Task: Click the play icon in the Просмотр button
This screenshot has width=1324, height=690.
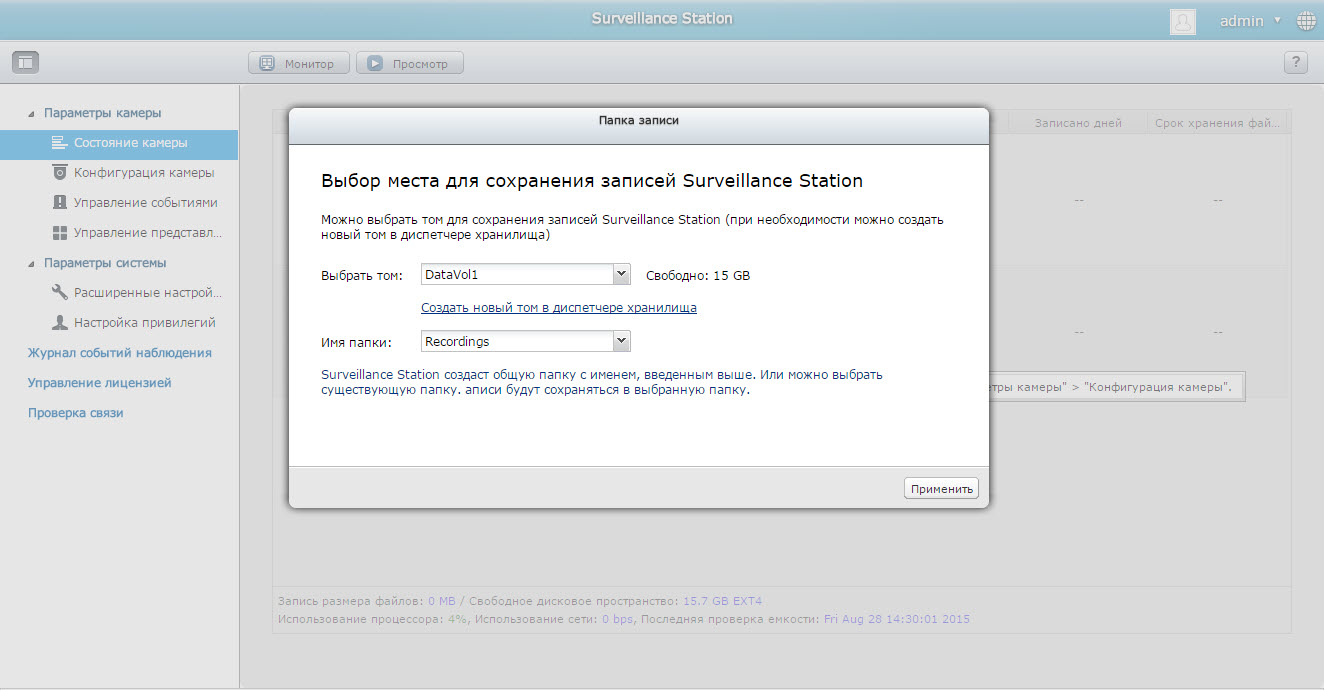Action: point(375,63)
